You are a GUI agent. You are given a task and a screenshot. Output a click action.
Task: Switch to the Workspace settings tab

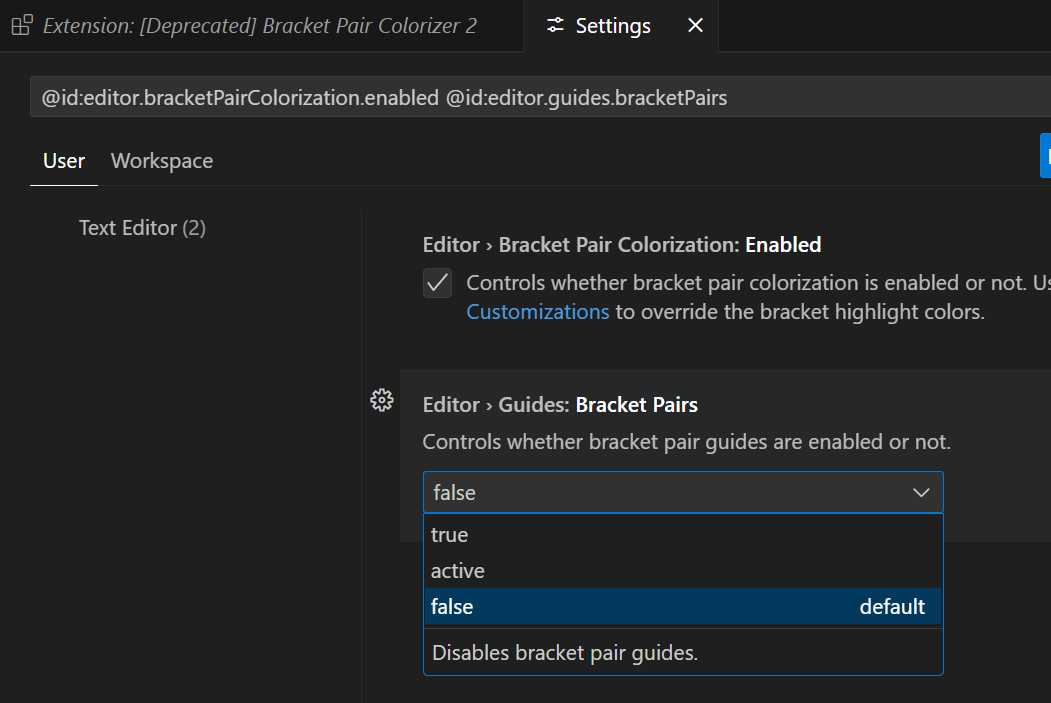click(x=162, y=161)
